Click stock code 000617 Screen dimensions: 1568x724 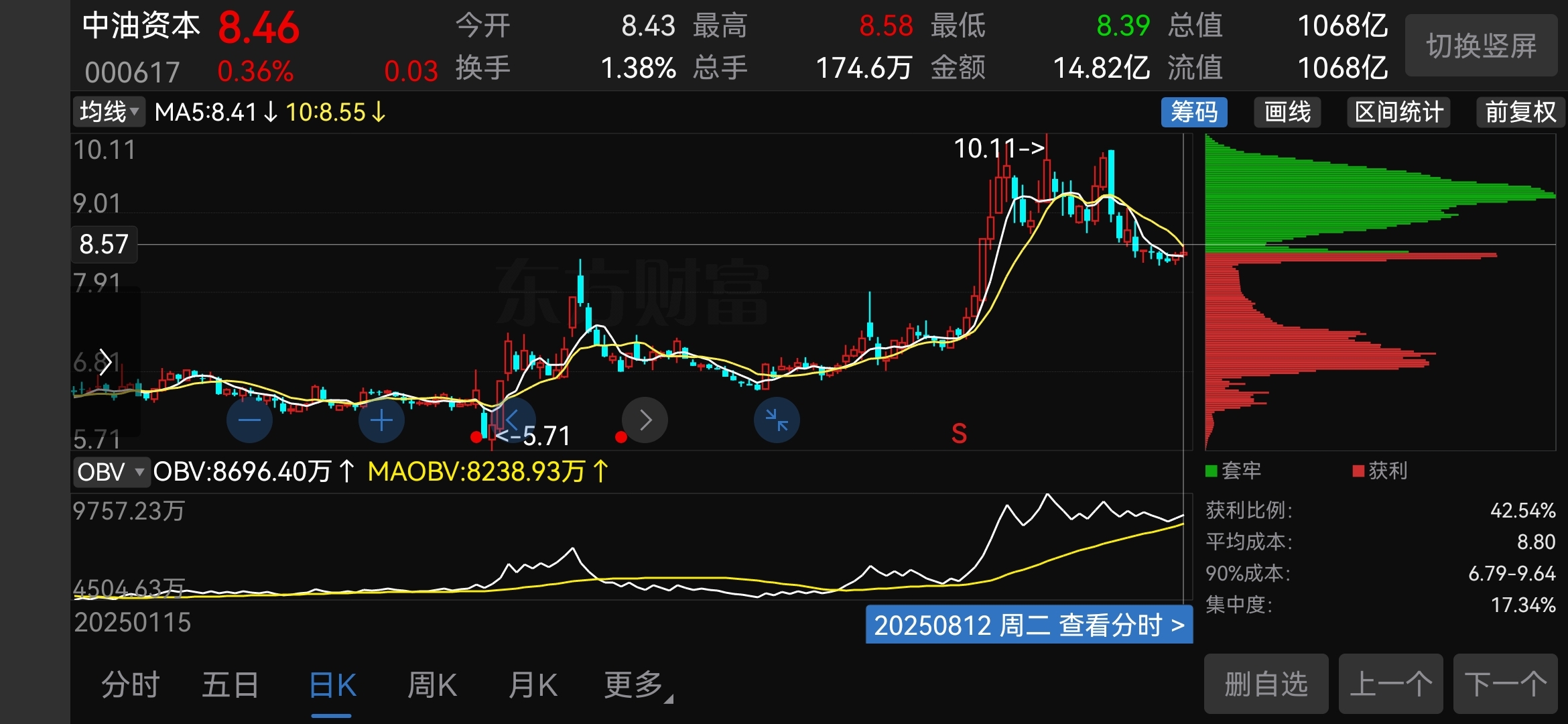(132, 72)
